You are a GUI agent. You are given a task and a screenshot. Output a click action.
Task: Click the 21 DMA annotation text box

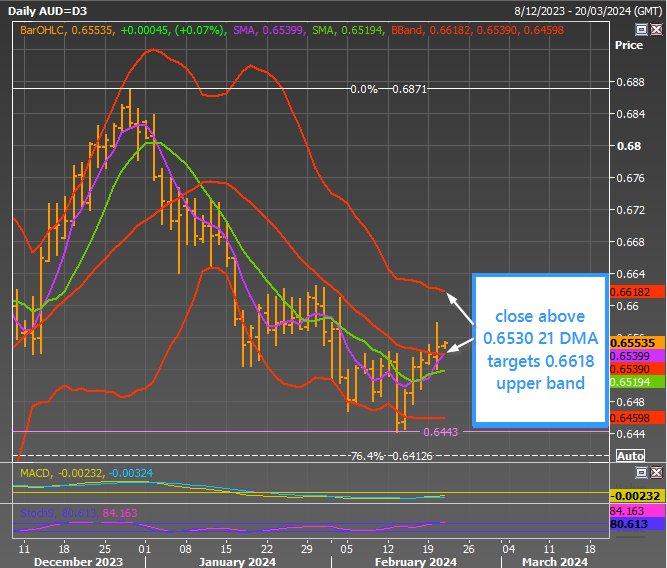tap(540, 350)
